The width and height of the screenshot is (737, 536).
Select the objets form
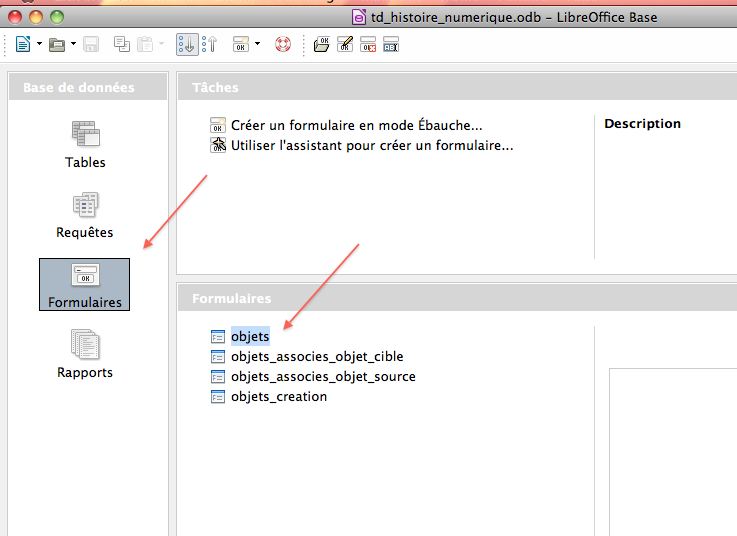(250, 337)
